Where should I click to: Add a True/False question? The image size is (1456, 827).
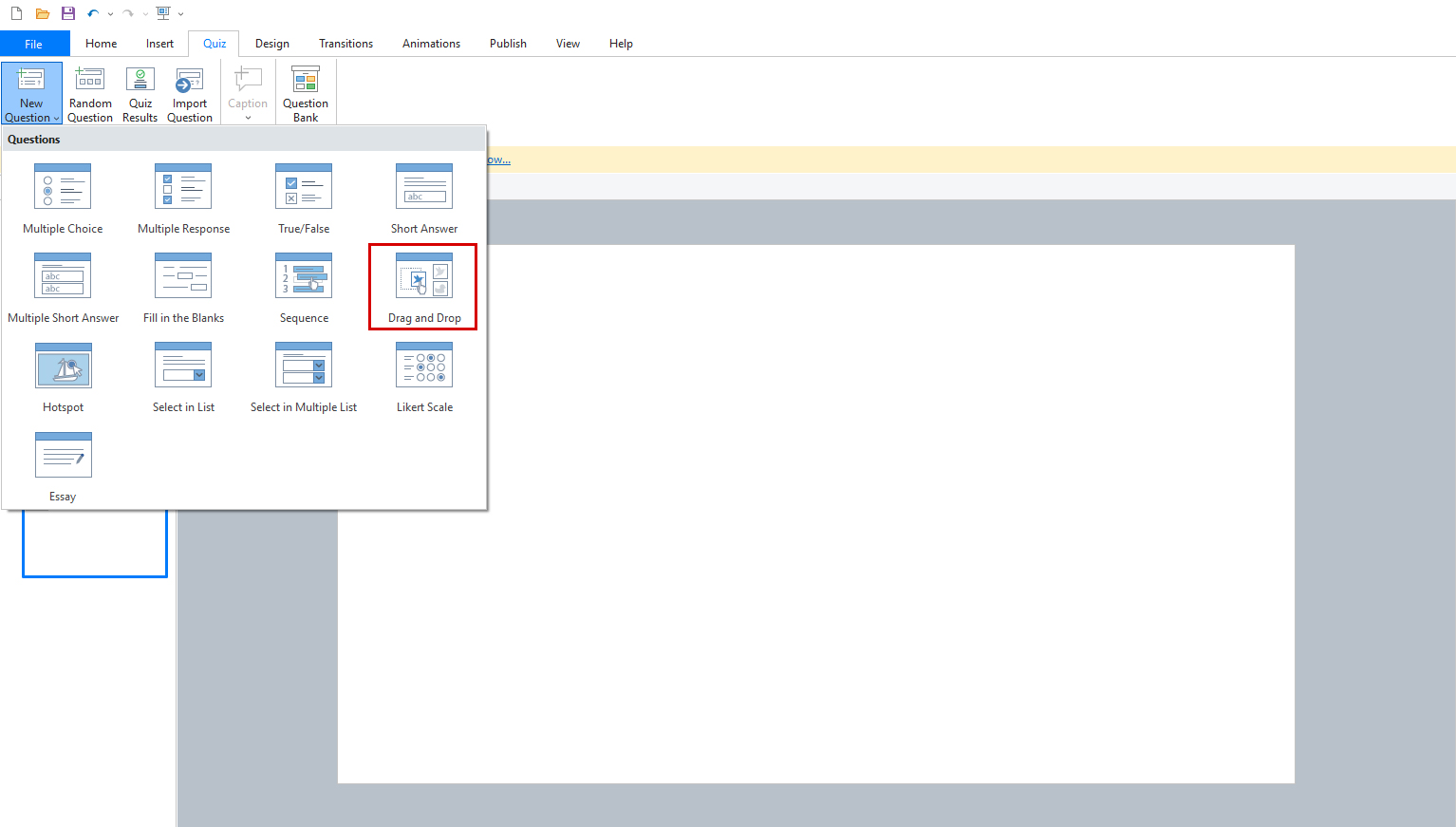click(304, 199)
